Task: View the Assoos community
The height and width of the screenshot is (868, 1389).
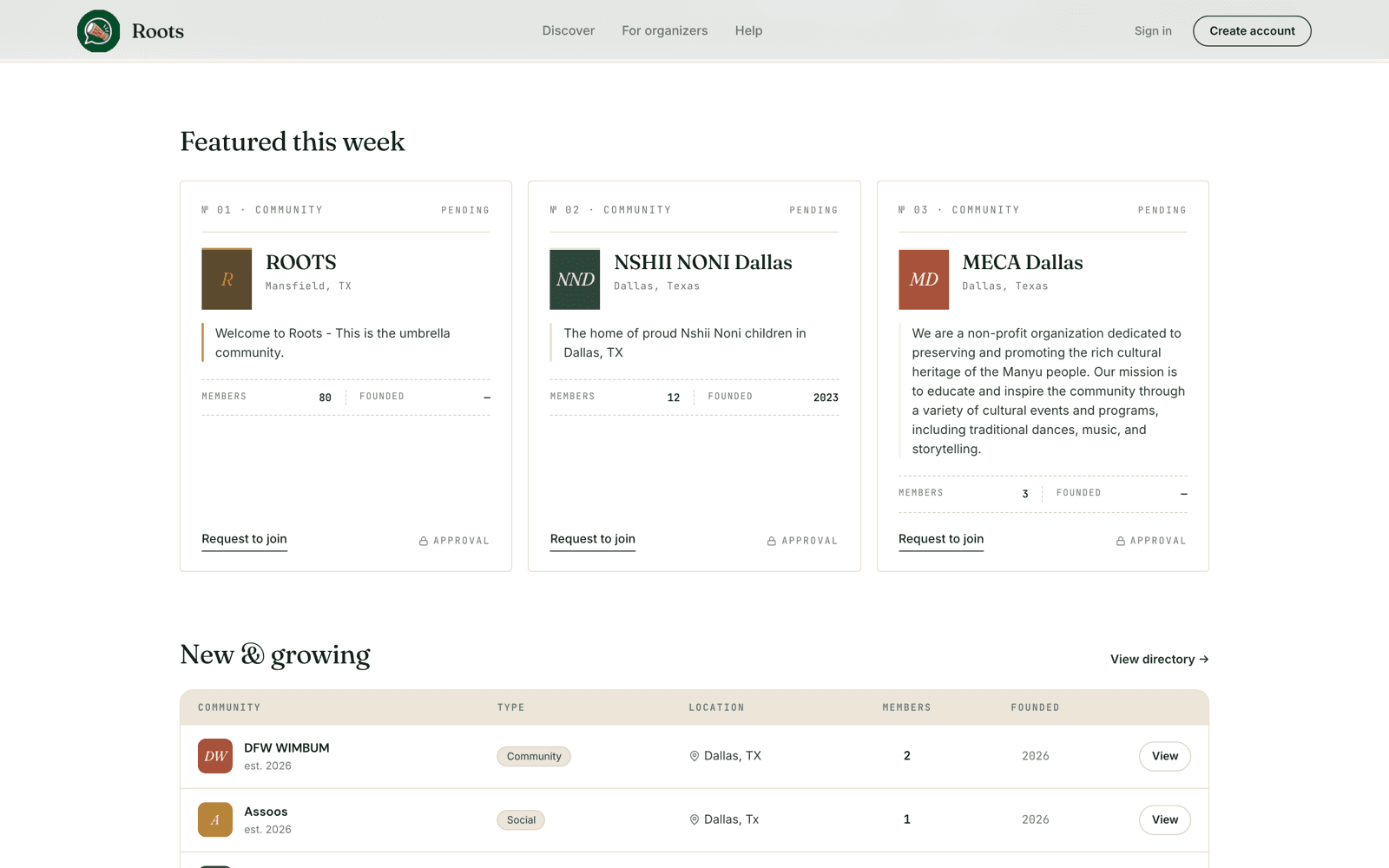Action: click(1165, 819)
